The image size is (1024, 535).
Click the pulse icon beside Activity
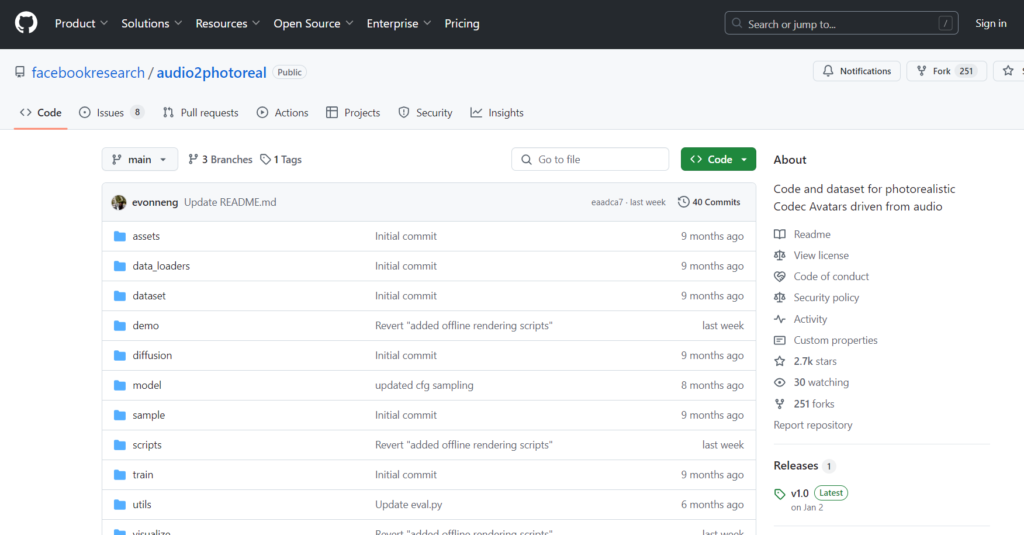coord(780,319)
